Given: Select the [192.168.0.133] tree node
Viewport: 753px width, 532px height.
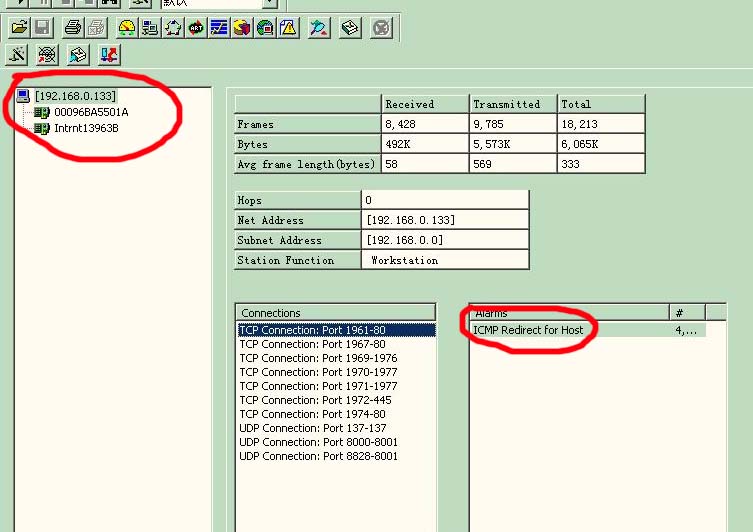Looking at the screenshot, I should click(x=75, y=96).
